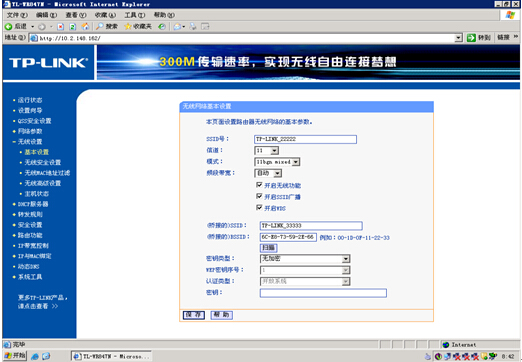Viewport: 522px width, 362px height.
Task: Click the Internet zone globe in status bar
Action: pos(446,344)
